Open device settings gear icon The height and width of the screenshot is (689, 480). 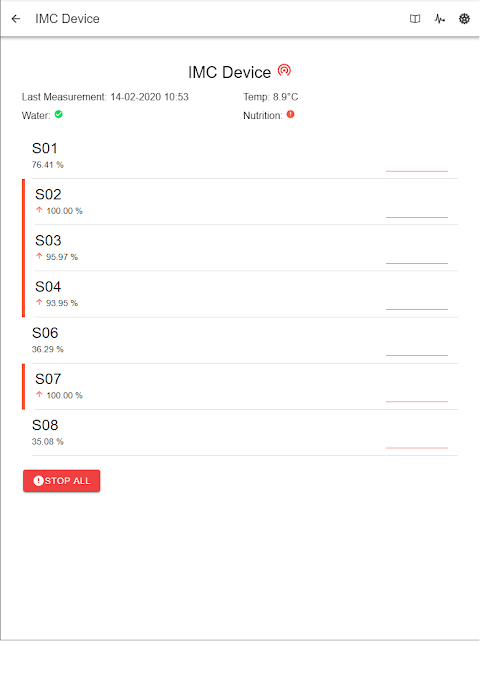[464, 18]
